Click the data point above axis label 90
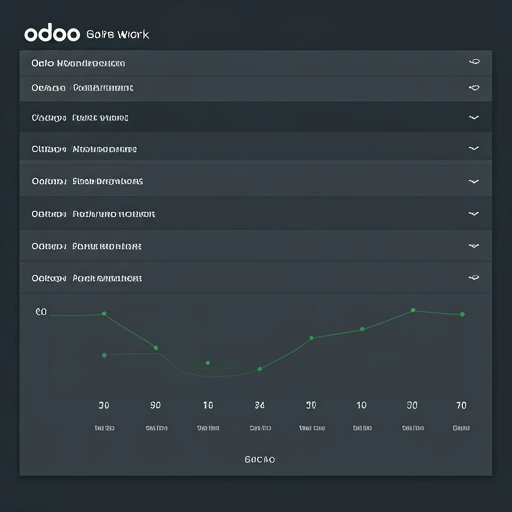This screenshot has width=512, height=512. point(156,348)
